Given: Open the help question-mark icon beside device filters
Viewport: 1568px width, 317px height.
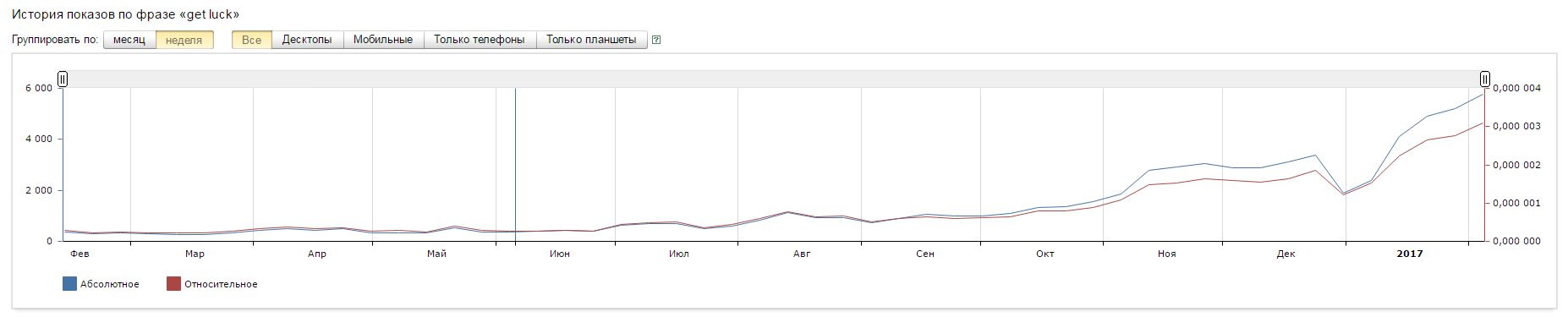Looking at the screenshot, I should (x=656, y=40).
